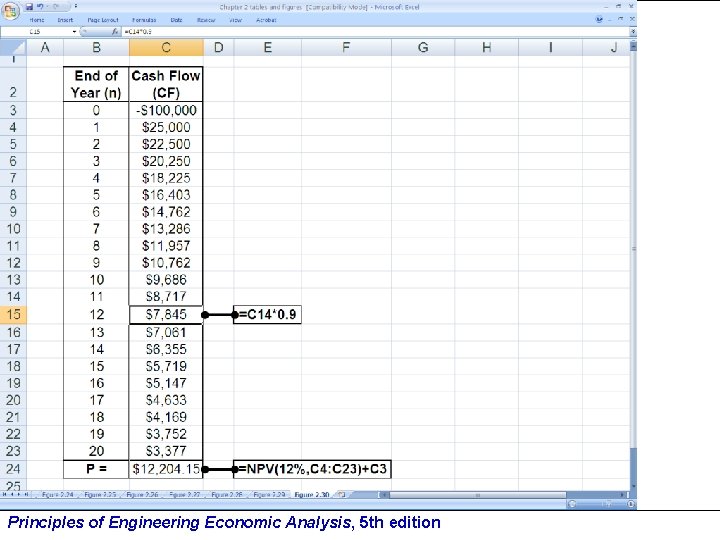Click cell with $25,000

(x=166, y=127)
